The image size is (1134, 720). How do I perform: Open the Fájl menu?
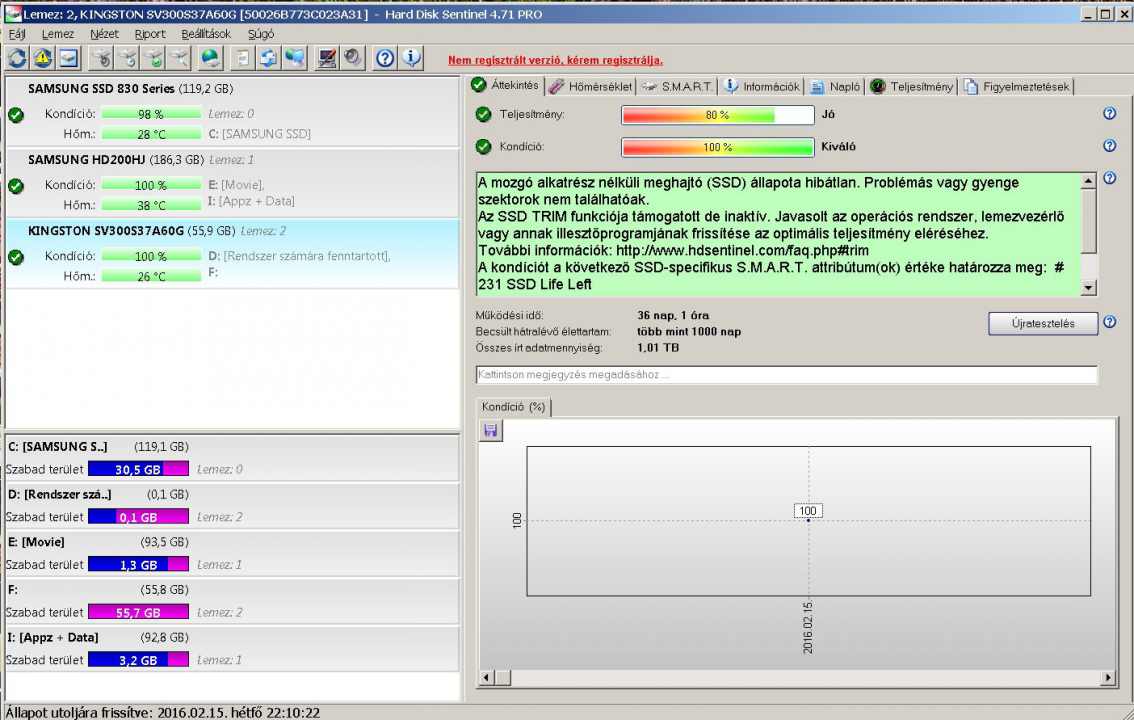pos(17,34)
